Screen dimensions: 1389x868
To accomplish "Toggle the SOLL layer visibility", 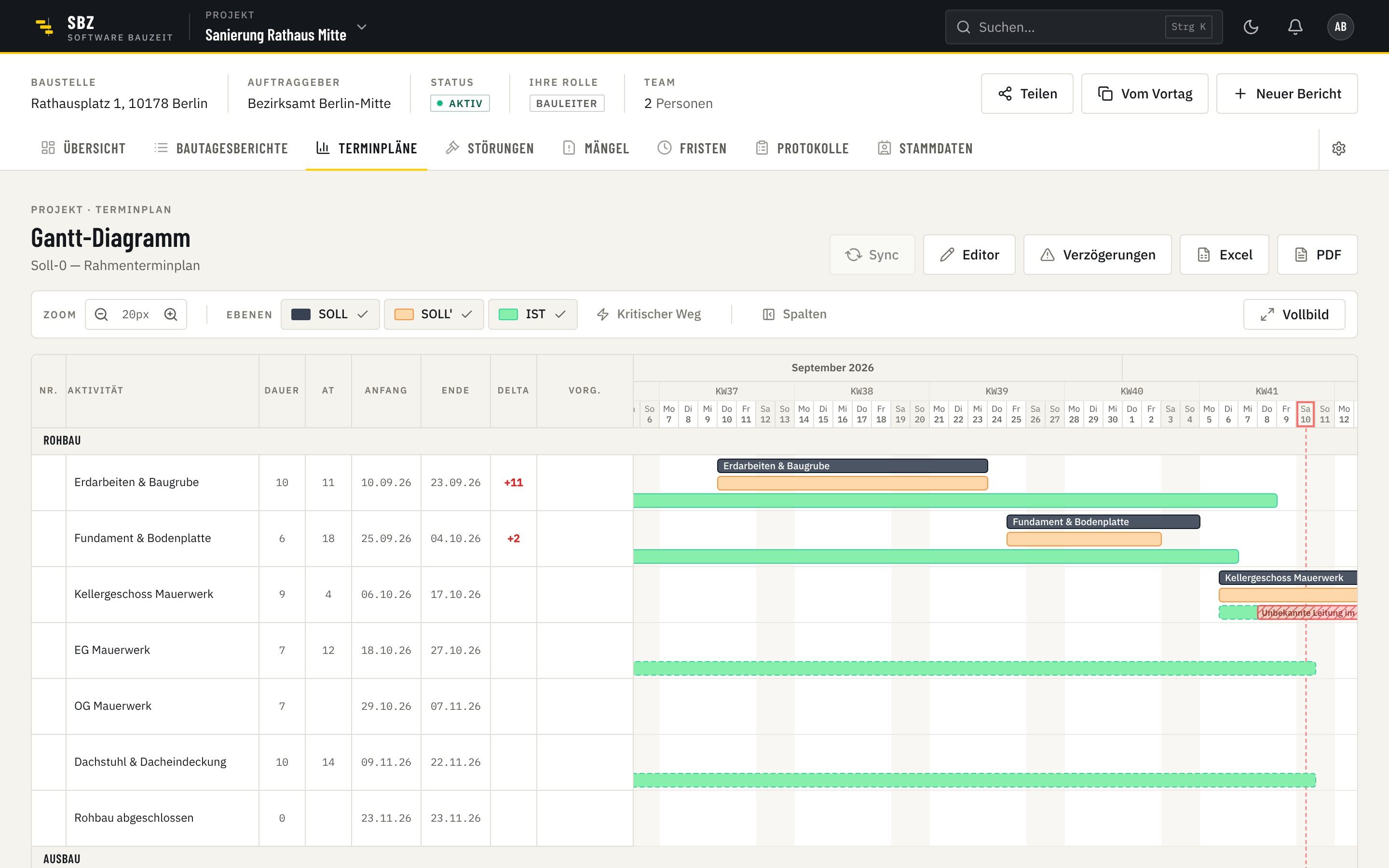I will (x=330, y=314).
